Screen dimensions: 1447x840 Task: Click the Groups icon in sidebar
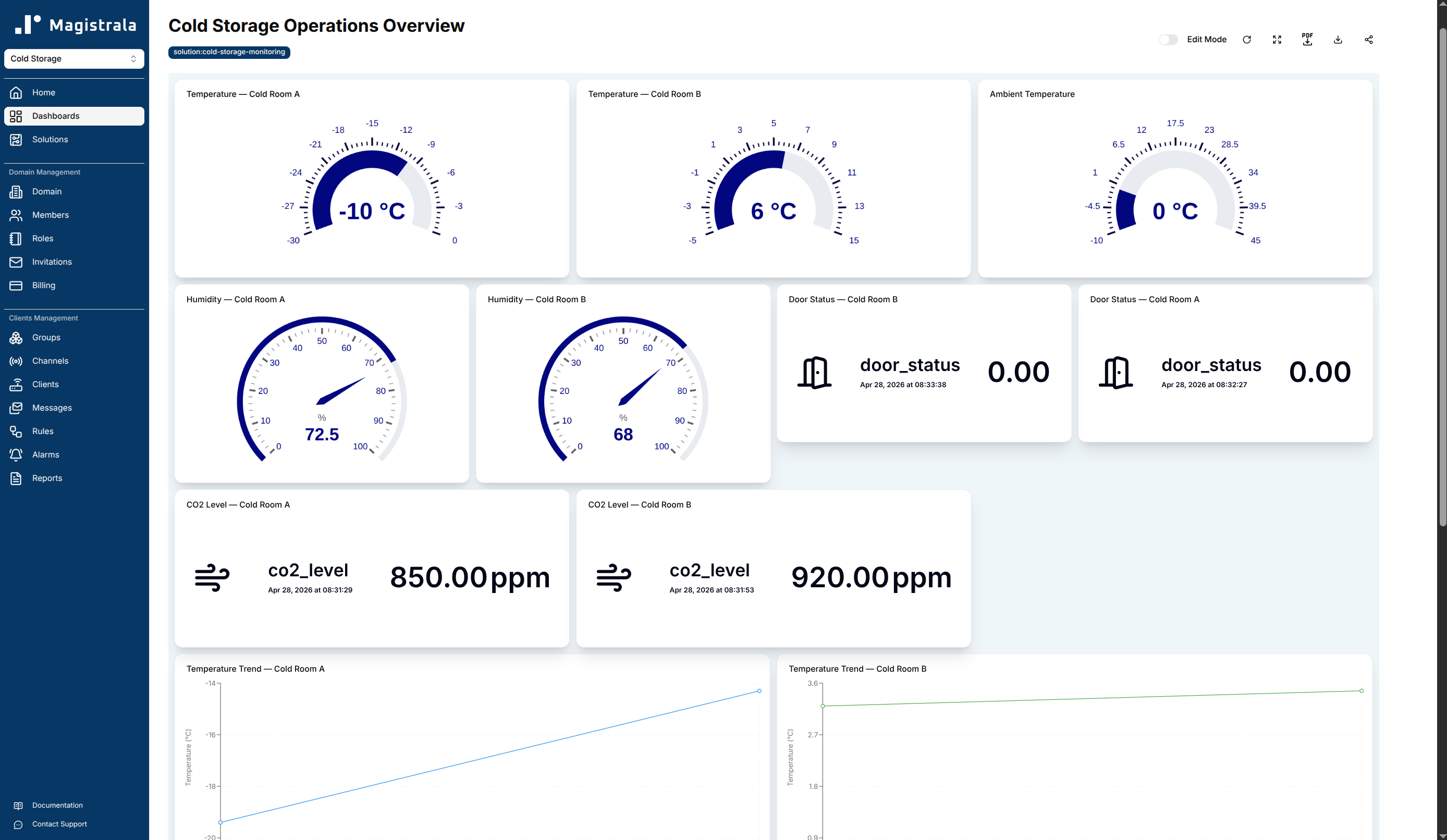click(16, 338)
